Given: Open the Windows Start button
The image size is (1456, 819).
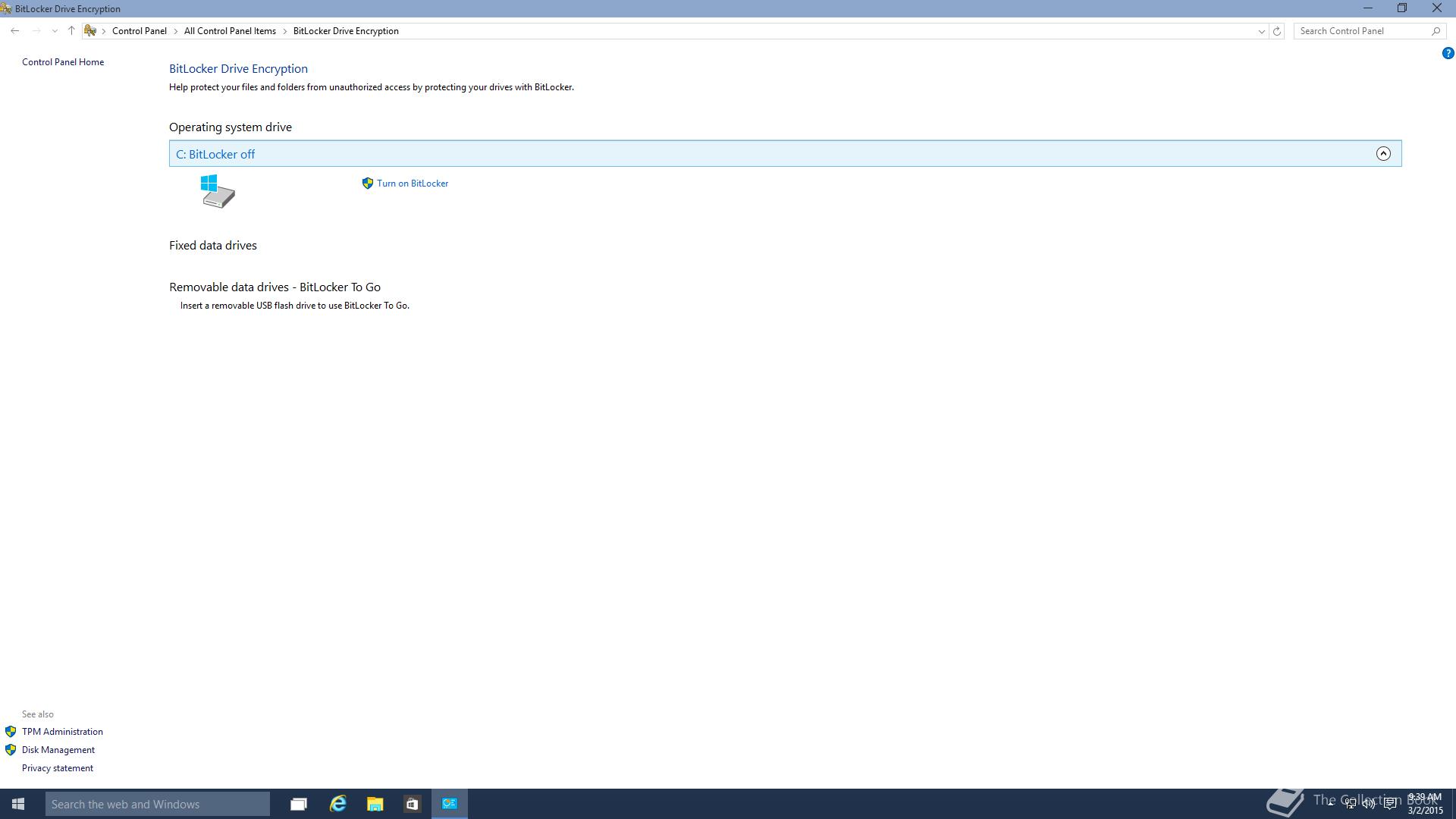Looking at the screenshot, I should 18,804.
